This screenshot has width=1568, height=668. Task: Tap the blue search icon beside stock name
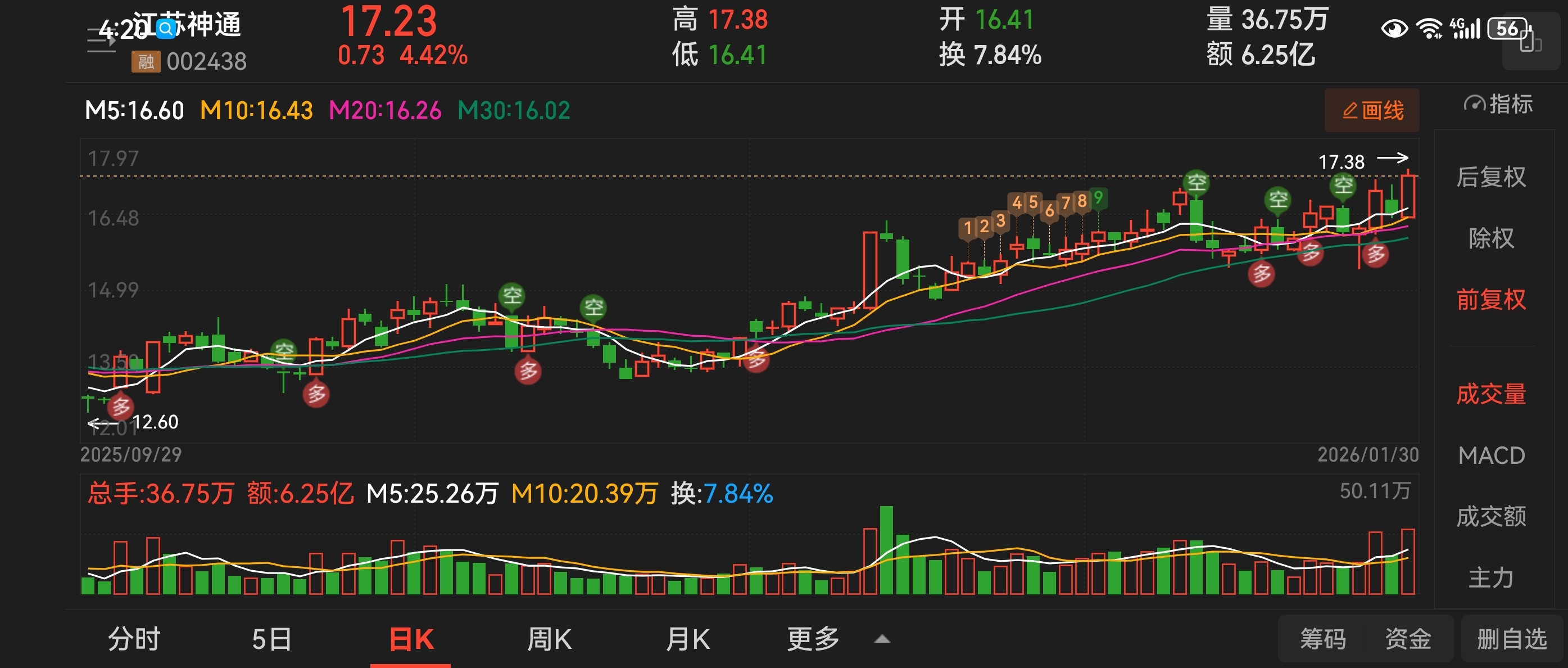click(x=166, y=28)
